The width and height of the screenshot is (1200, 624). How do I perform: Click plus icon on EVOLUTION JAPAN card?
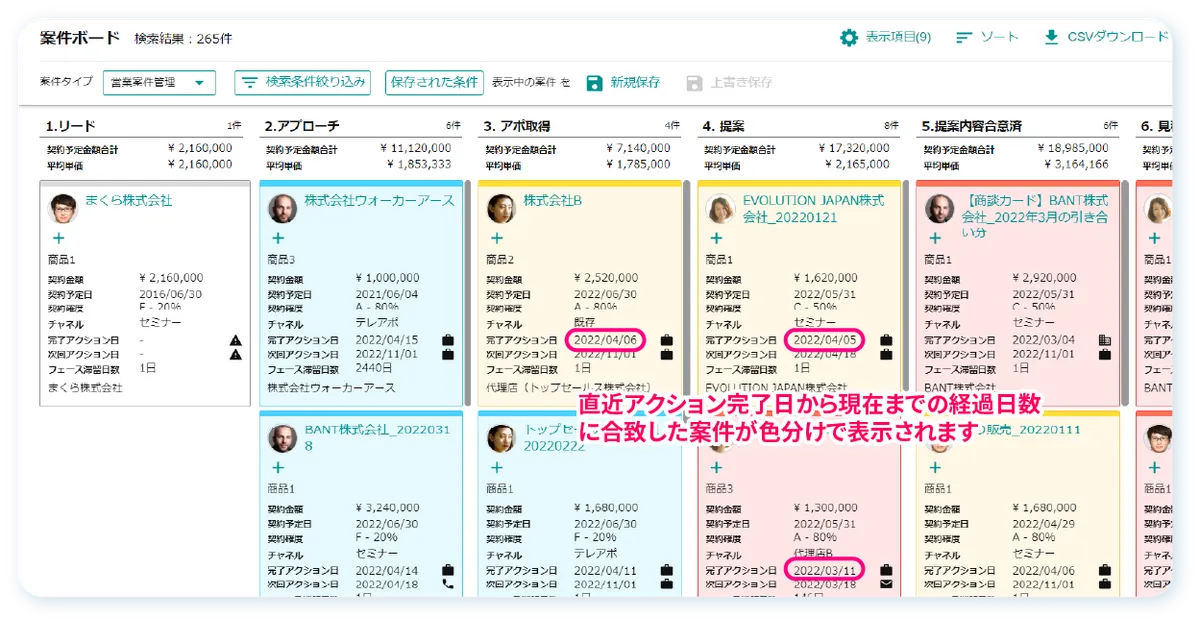716,238
